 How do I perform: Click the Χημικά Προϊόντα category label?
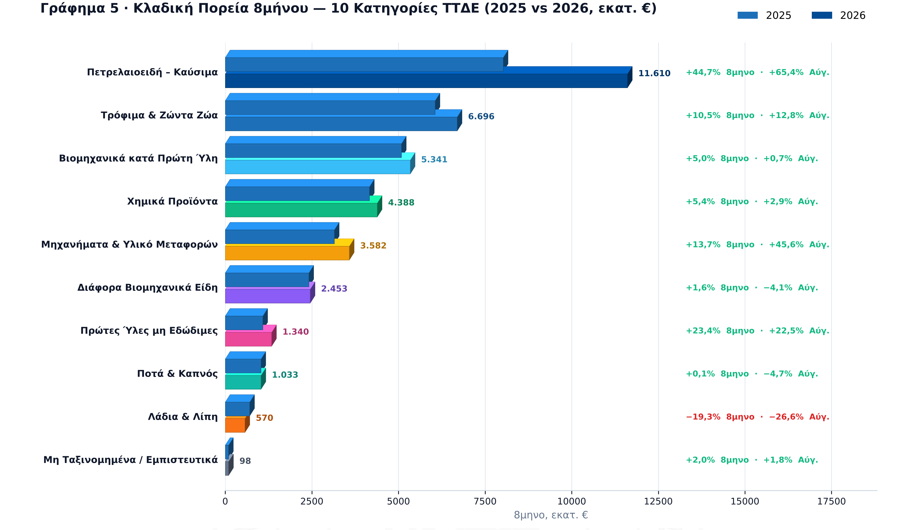173,201
